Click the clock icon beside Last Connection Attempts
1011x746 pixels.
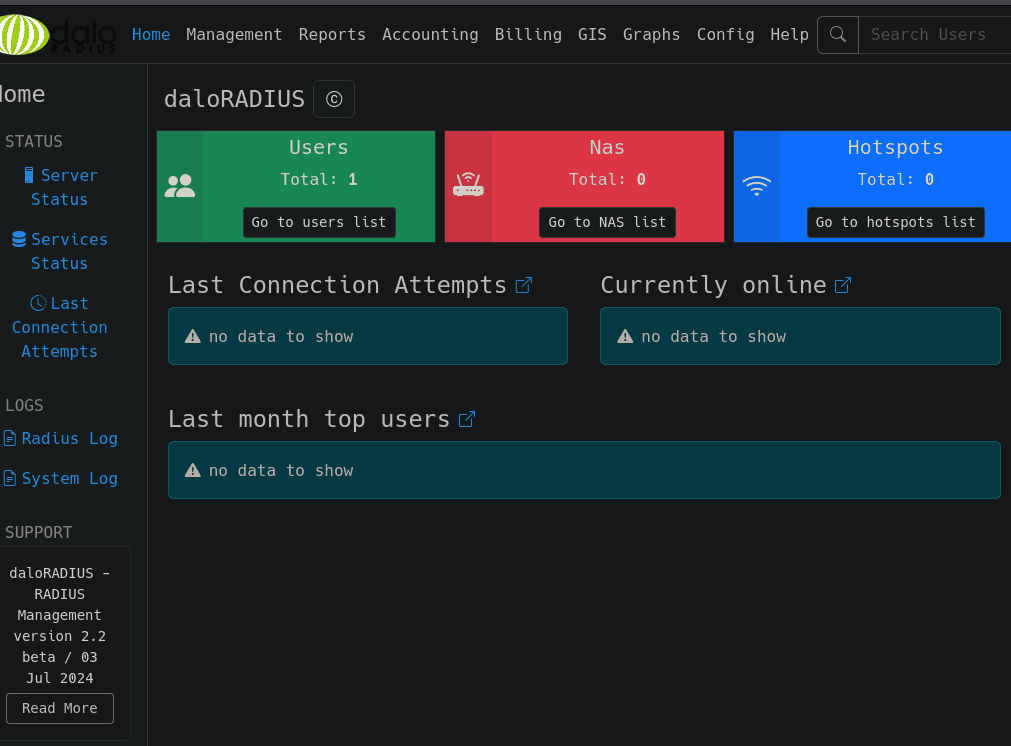39,303
